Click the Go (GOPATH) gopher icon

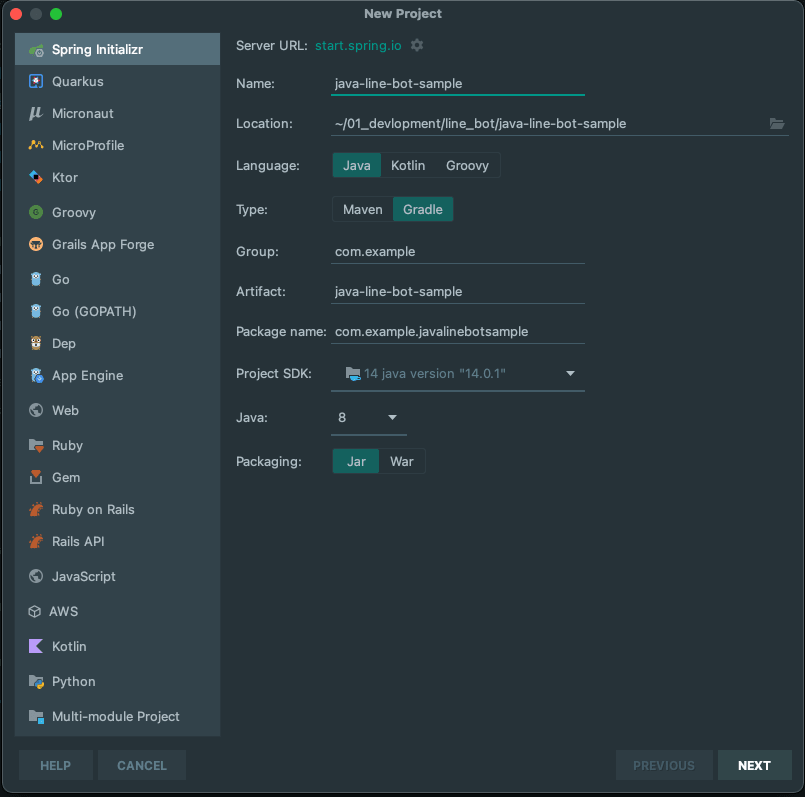[36, 311]
